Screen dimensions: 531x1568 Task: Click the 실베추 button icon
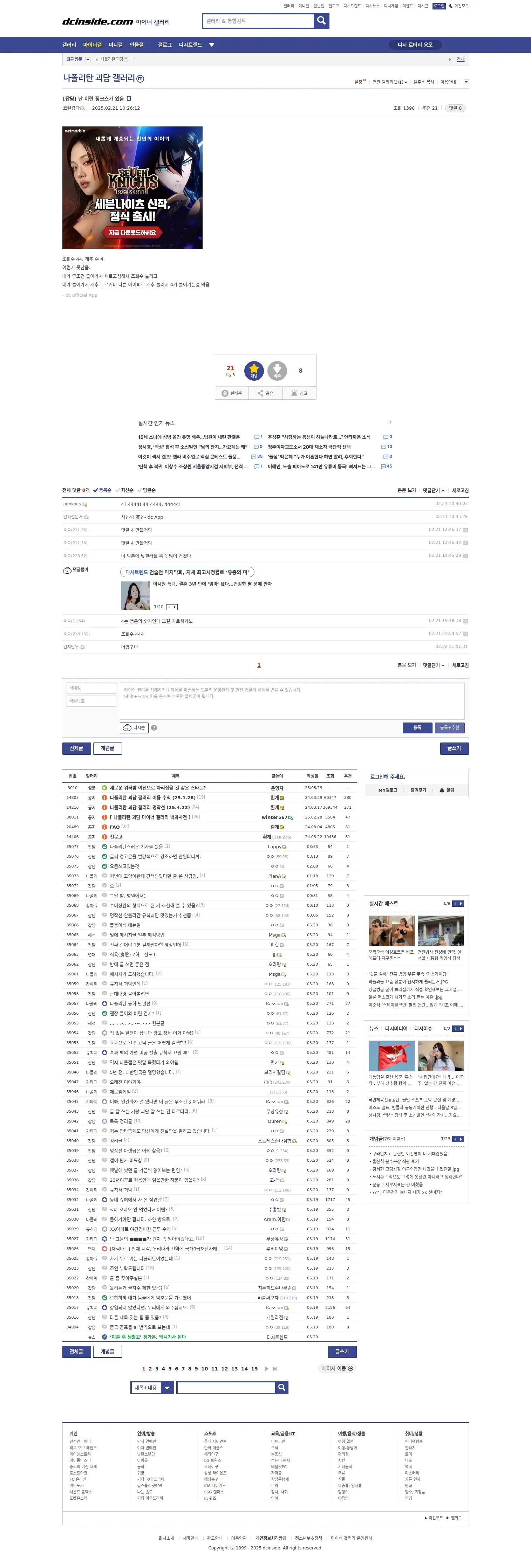(x=225, y=393)
